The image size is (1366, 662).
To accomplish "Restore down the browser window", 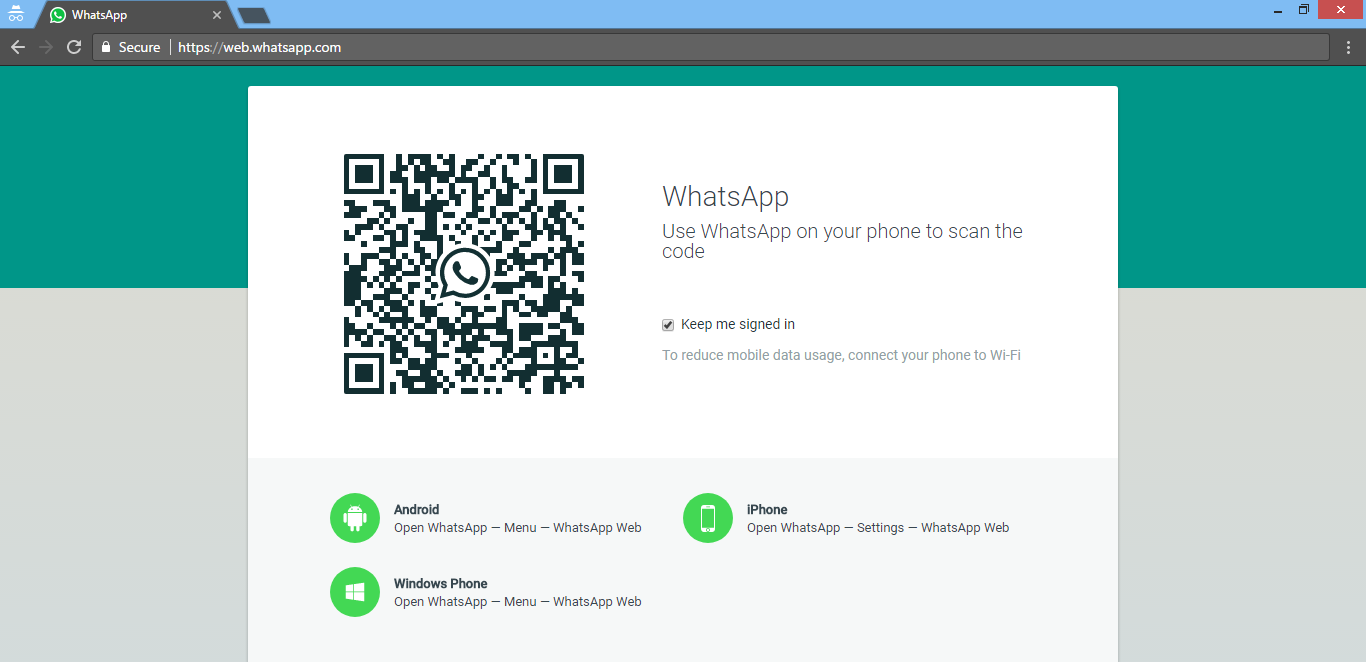I will [1304, 10].
